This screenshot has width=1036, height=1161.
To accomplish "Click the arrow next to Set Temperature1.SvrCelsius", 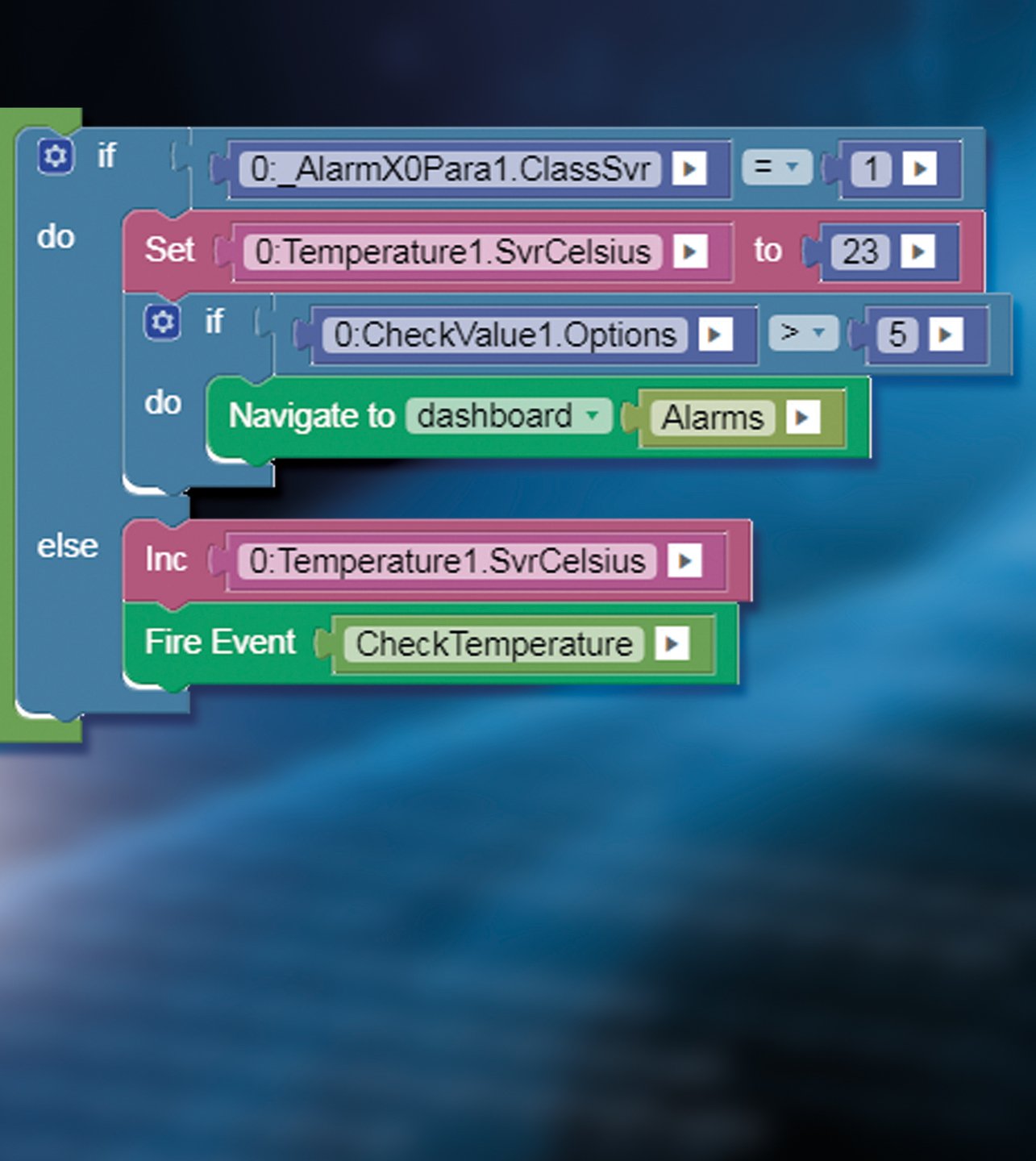I will coord(690,252).
